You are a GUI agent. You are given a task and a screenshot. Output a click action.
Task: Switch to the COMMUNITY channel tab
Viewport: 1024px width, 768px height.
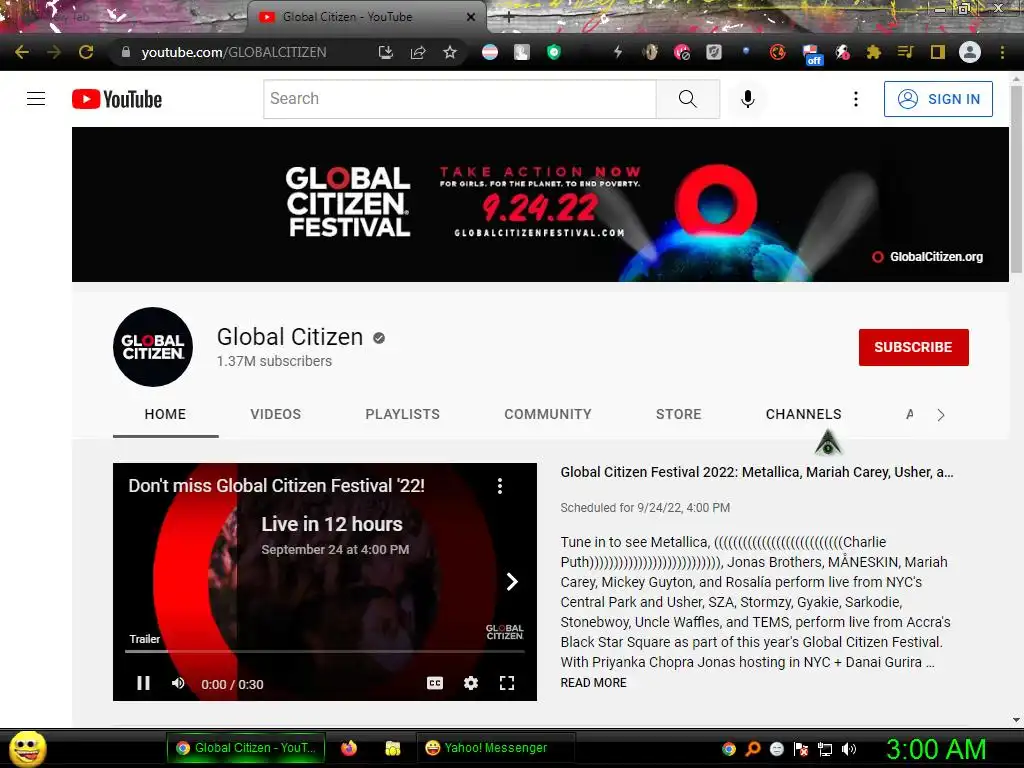[547, 414]
